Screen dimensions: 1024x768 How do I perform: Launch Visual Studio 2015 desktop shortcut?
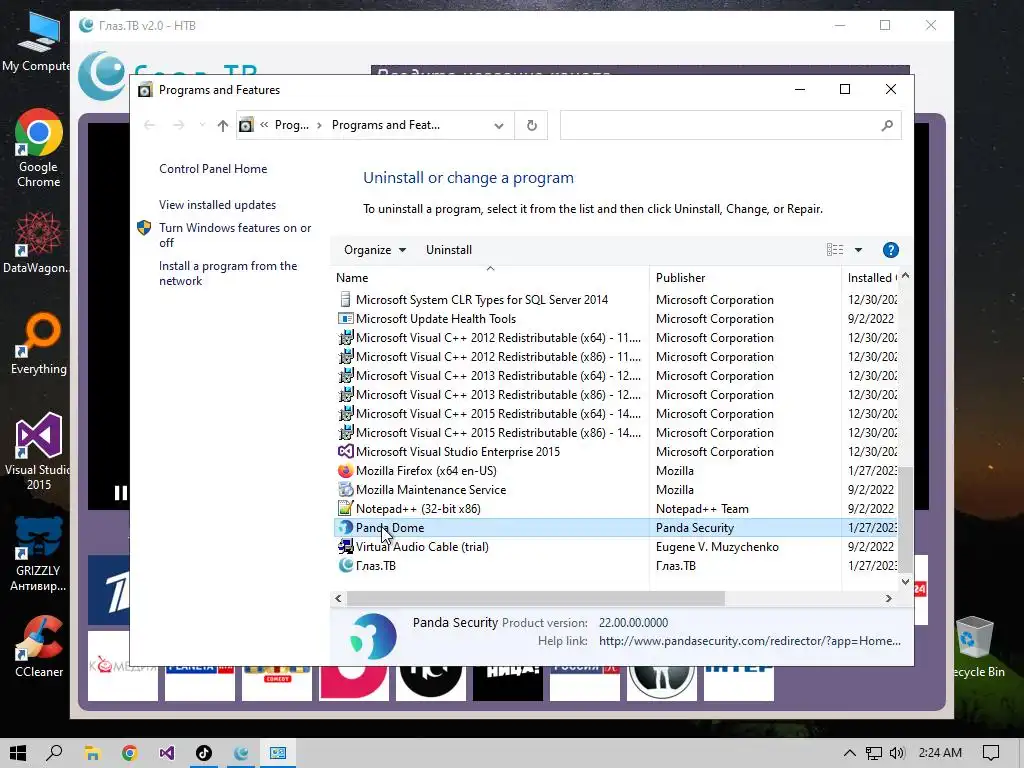tap(38, 451)
